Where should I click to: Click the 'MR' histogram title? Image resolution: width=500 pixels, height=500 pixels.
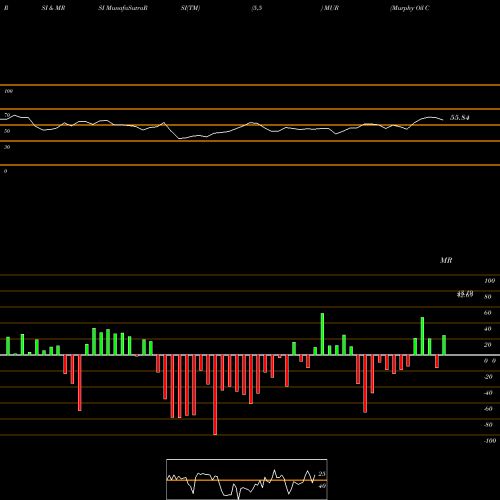446,260
